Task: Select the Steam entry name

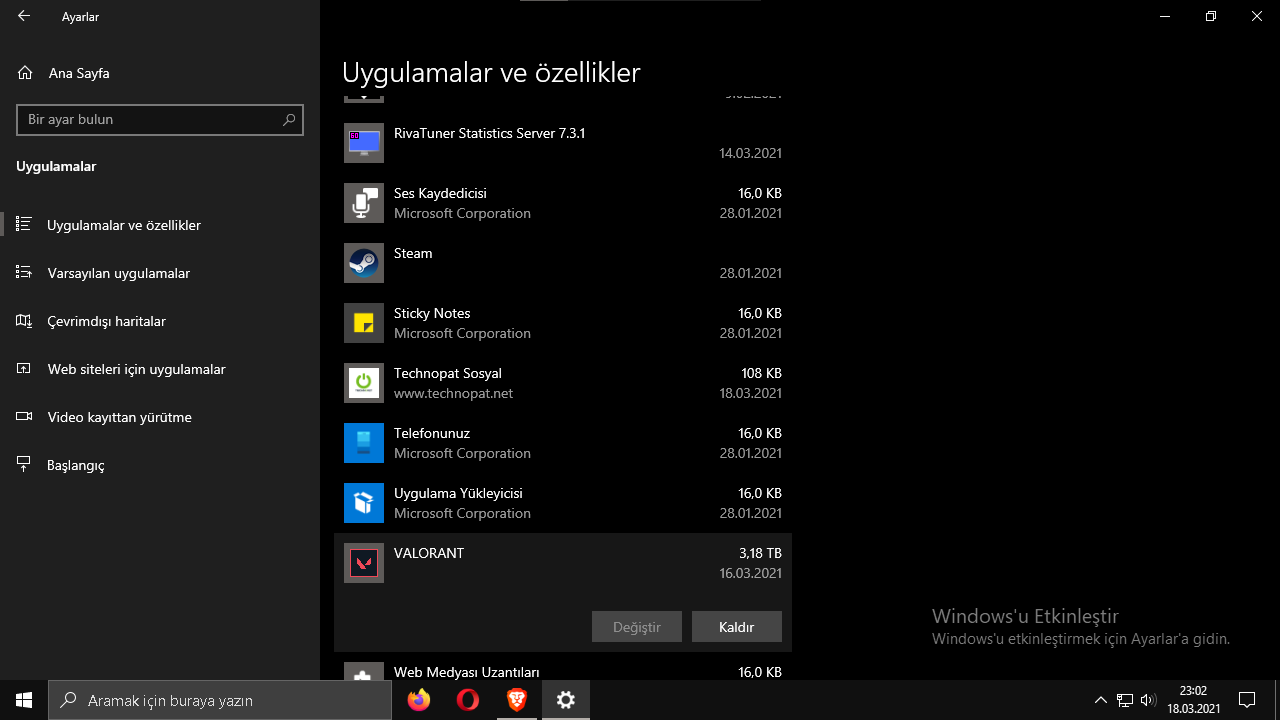Action: pos(413,253)
